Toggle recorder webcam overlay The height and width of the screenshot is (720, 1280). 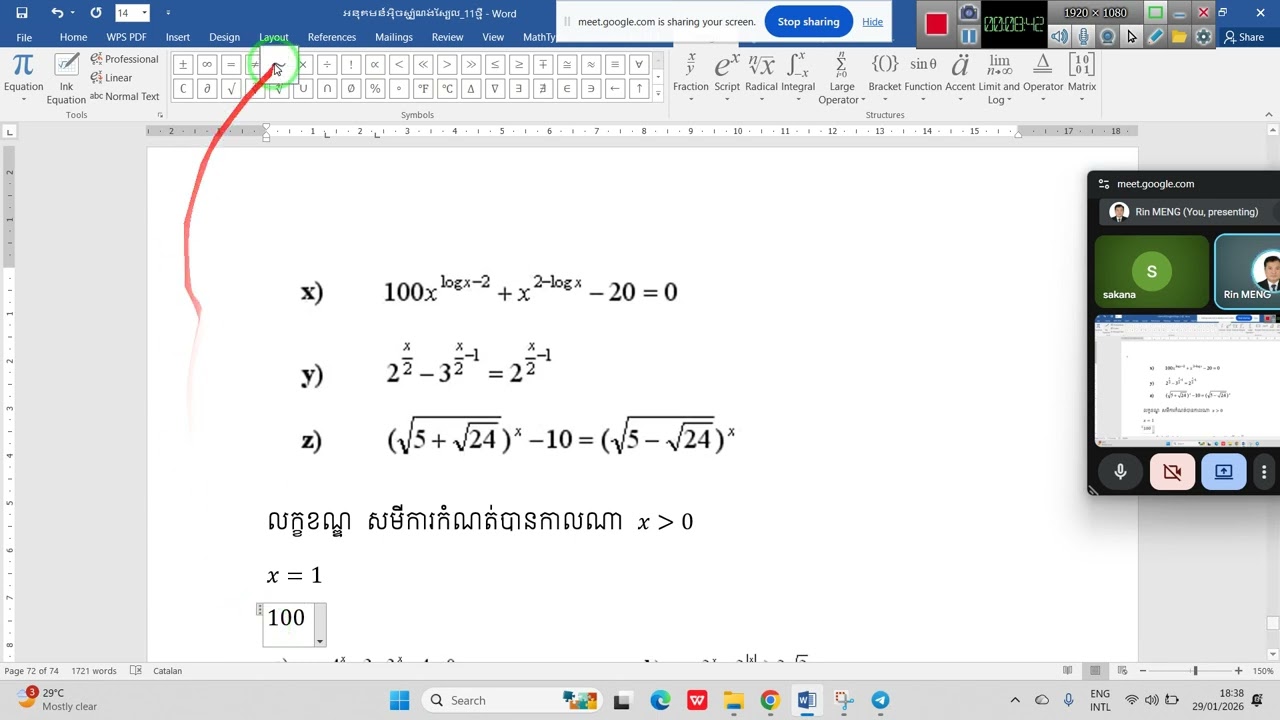[x=1107, y=37]
